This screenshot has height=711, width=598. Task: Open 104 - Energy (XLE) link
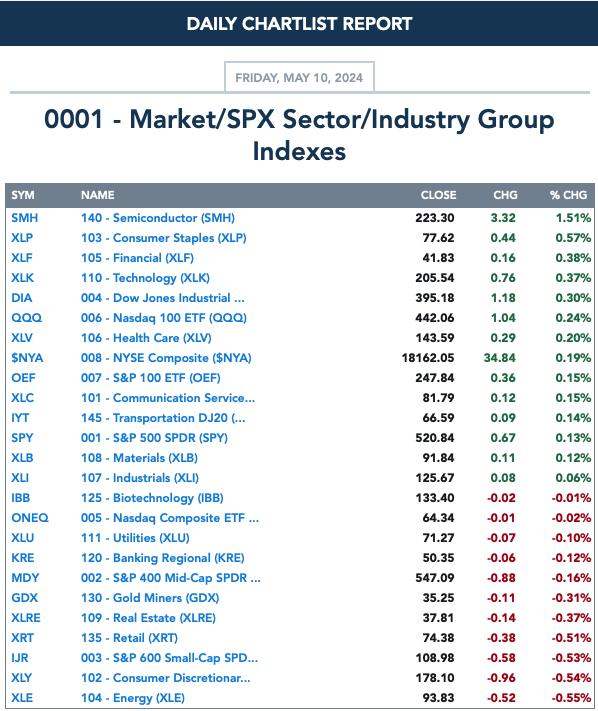tap(133, 697)
